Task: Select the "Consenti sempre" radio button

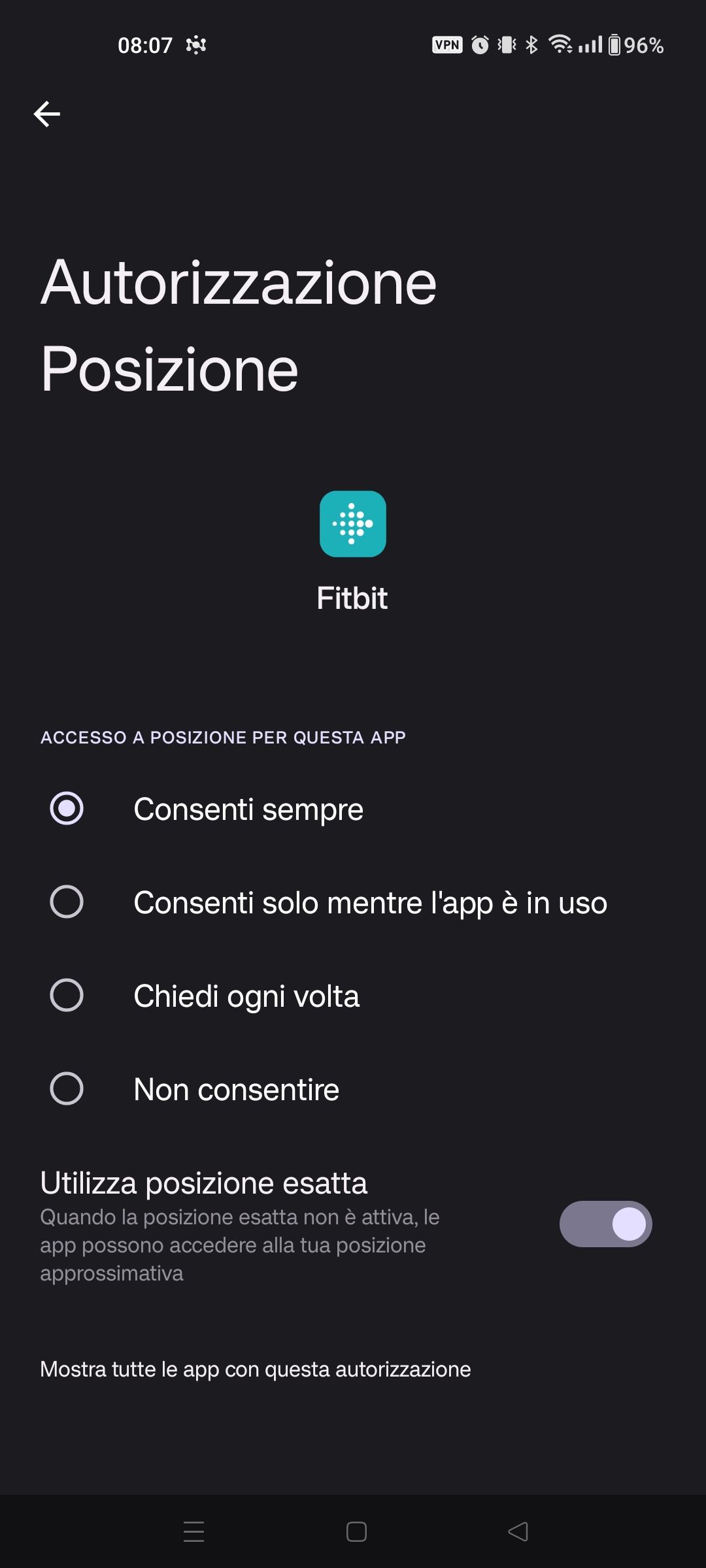Action: (x=67, y=809)
